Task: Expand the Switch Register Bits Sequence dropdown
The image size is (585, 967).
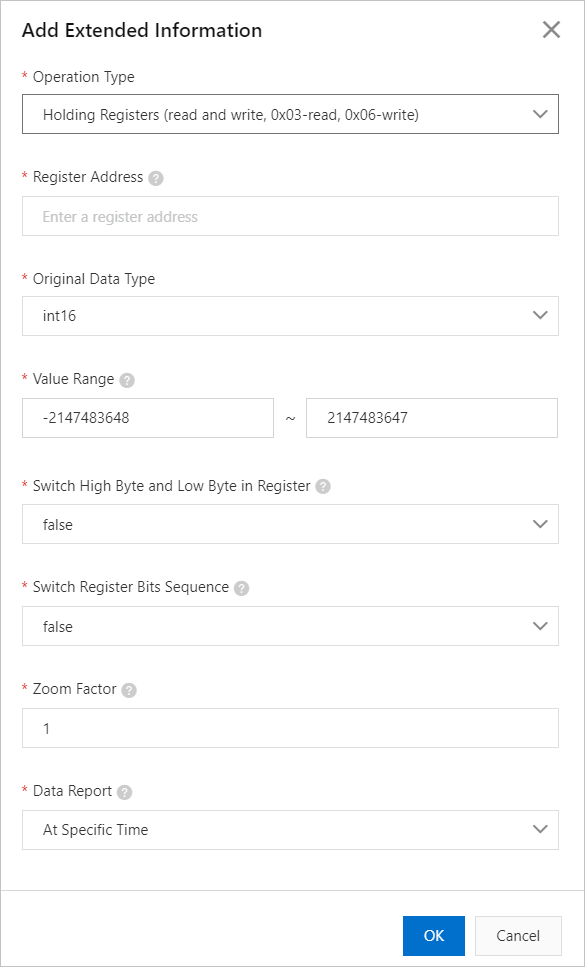Action: coord(290,626)
